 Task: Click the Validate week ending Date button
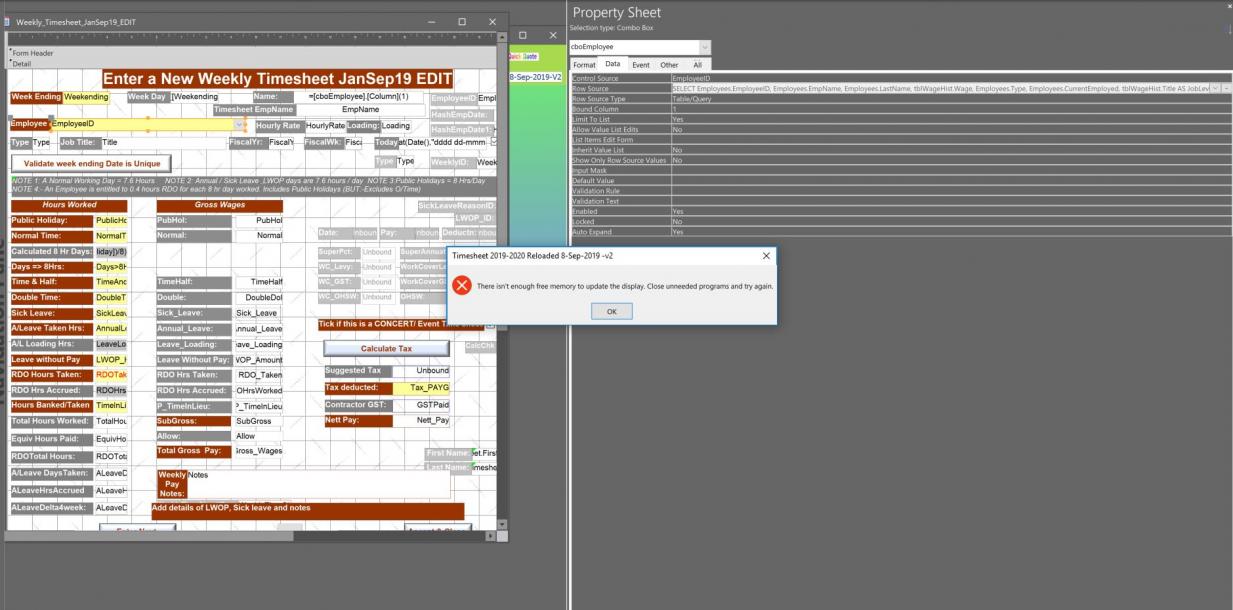pyautogui.click(x=91, y=163)
